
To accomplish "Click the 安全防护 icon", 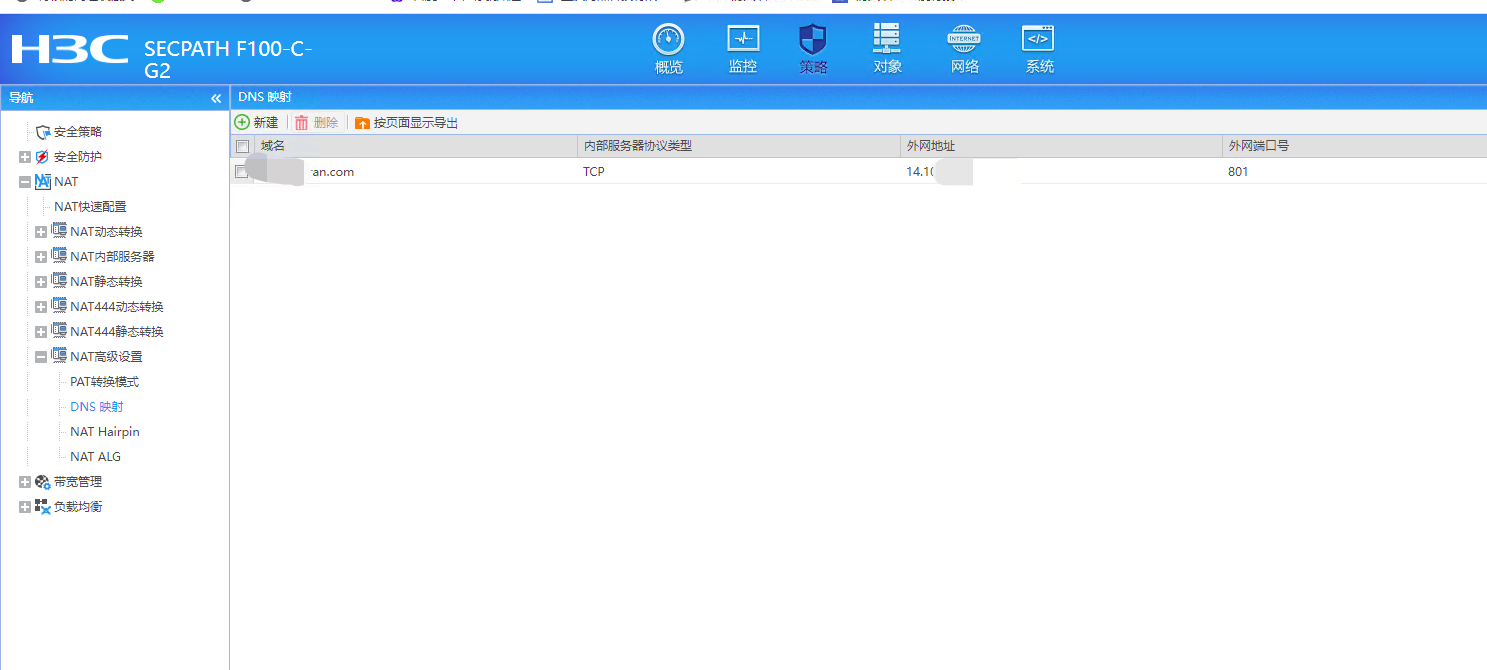I will pyautogui.click(x=42, y=157).
